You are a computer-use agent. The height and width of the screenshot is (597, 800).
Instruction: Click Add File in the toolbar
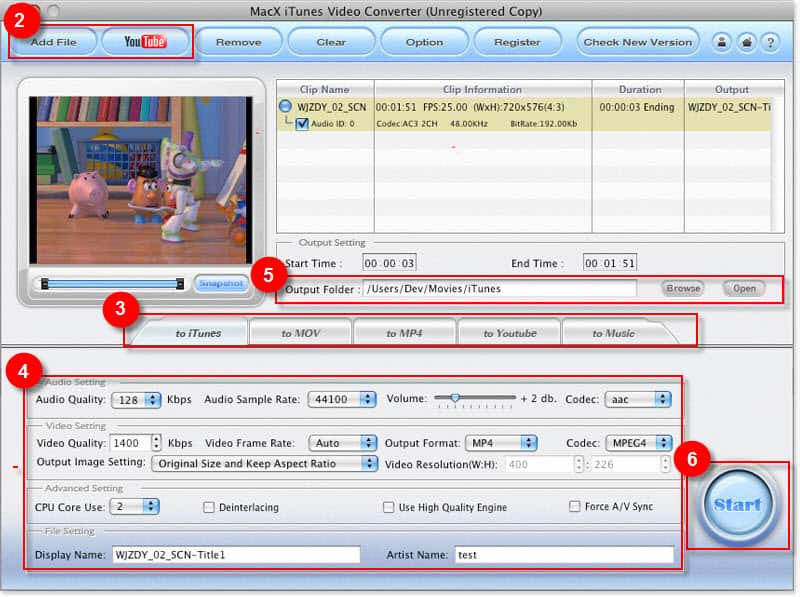click(56, 42)
